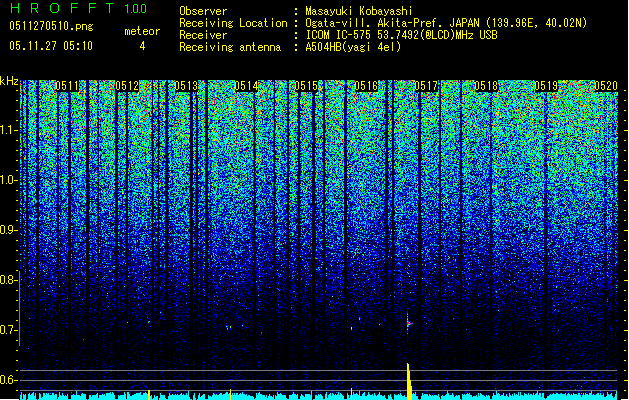Click the 0.8 kHz axis label
The image size is (629, 400).
pos(8,280)
